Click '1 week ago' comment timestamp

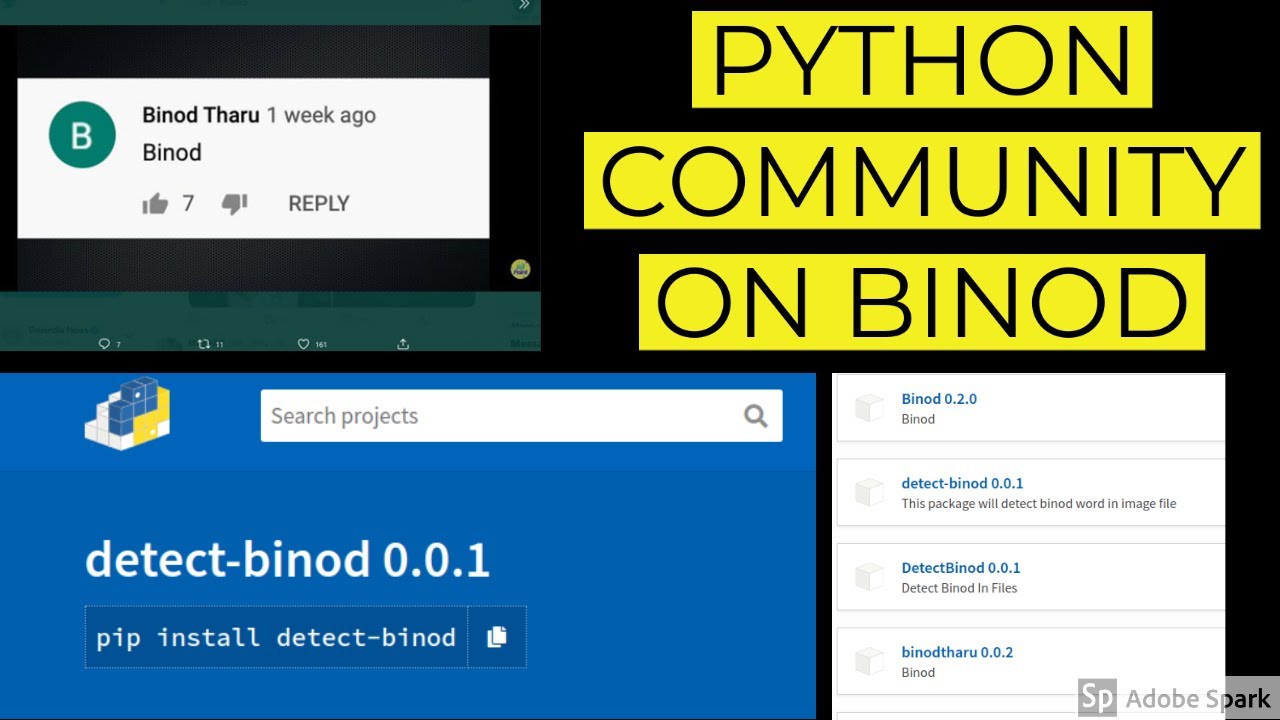pyautogui.click(x=321, y=115)
